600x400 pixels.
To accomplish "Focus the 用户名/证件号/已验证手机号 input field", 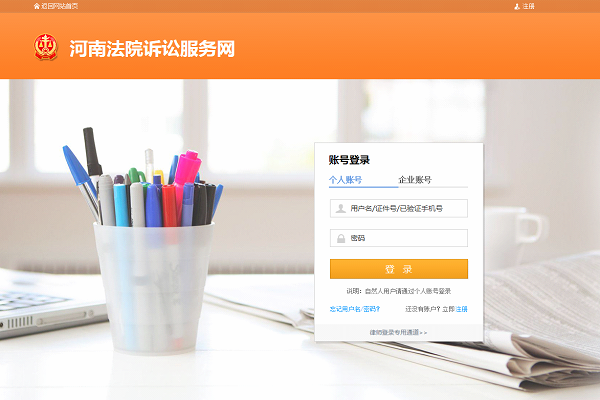I will click(x=399, y=209).
